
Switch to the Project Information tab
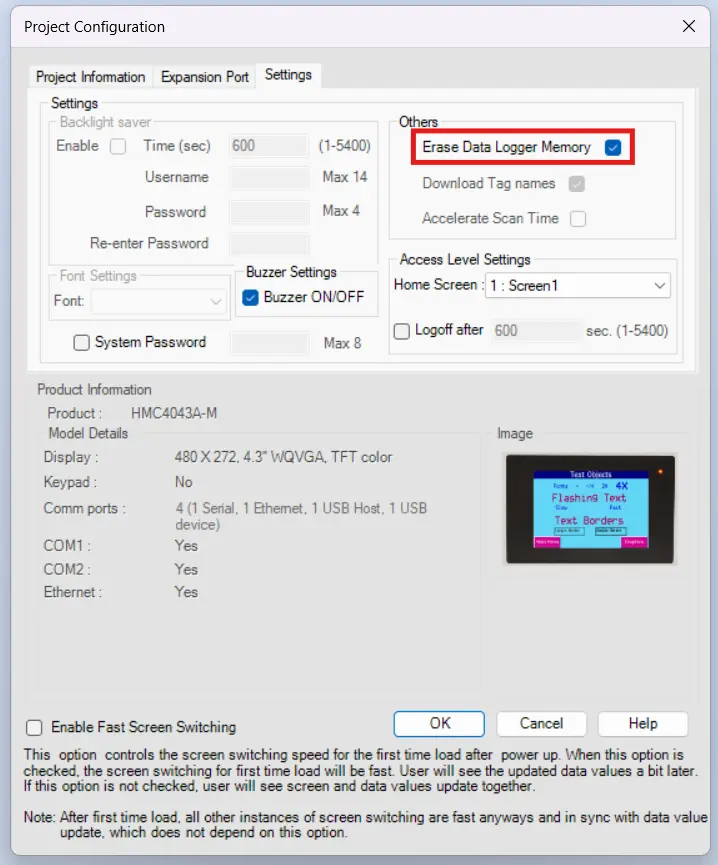(x=90, y=77)
